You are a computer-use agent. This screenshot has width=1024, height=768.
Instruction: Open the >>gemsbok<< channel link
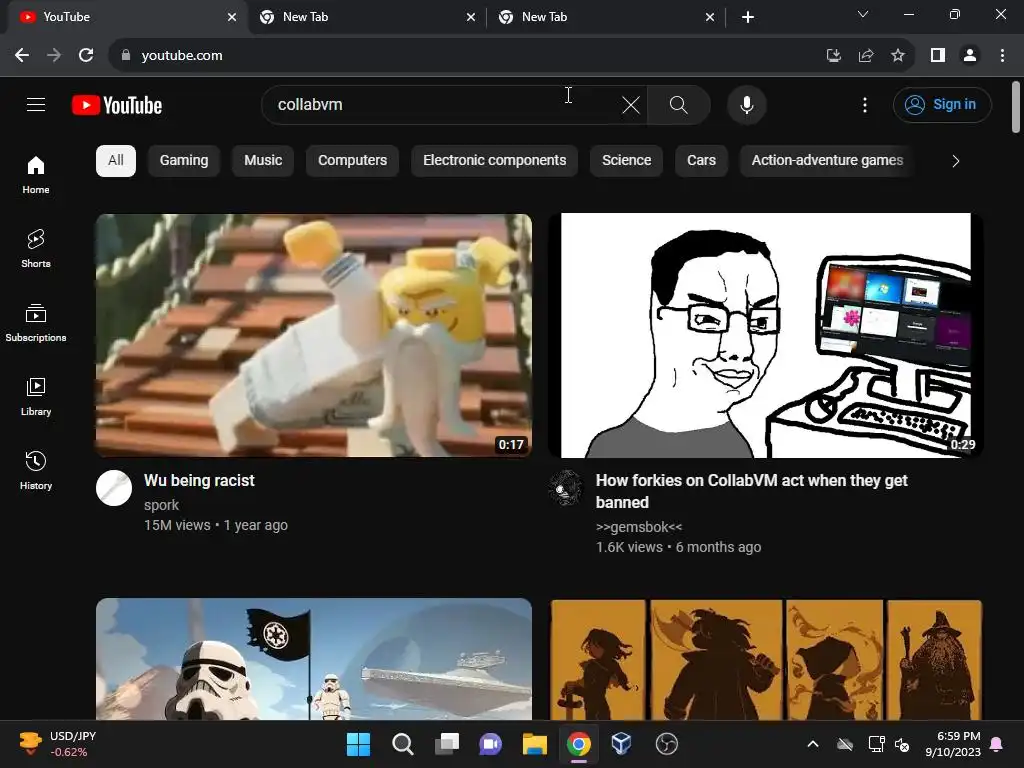pyautogui.click(x=639, y=527)
